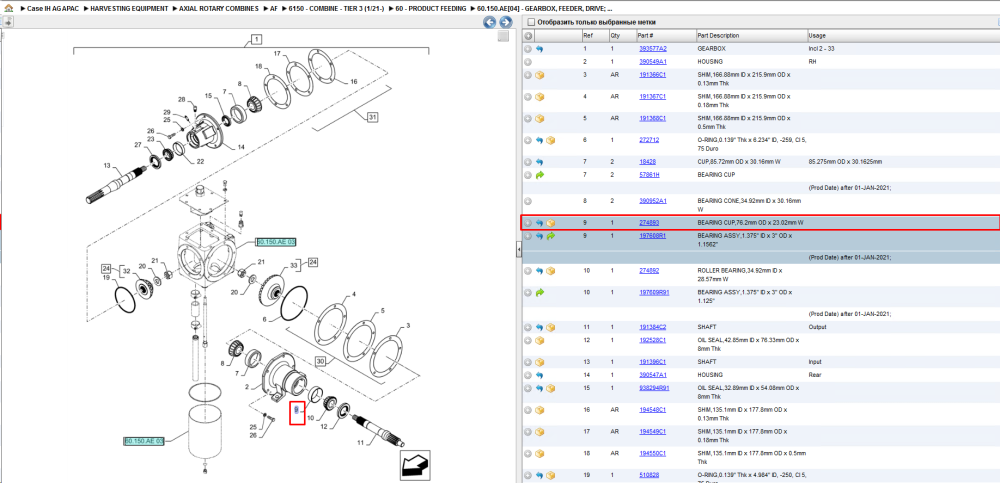Enable 'Отобразить только выбранные метки' checkbox
This screenshot has width=1000, height=483.
pos(531,22)
